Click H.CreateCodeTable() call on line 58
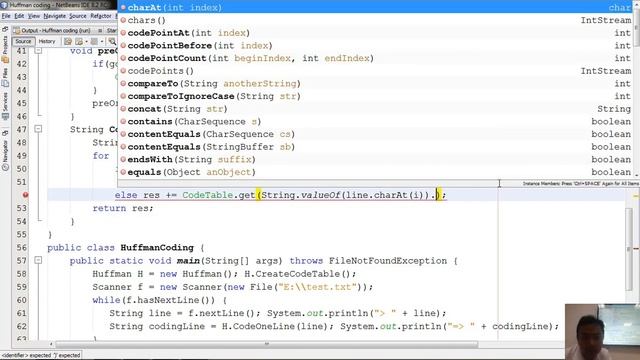 click(300, 274)
